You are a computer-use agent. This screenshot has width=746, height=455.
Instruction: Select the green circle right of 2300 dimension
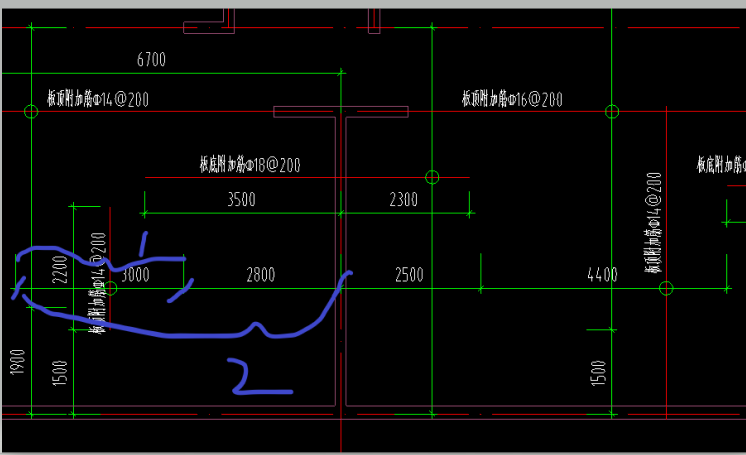(x=432, y=178)
